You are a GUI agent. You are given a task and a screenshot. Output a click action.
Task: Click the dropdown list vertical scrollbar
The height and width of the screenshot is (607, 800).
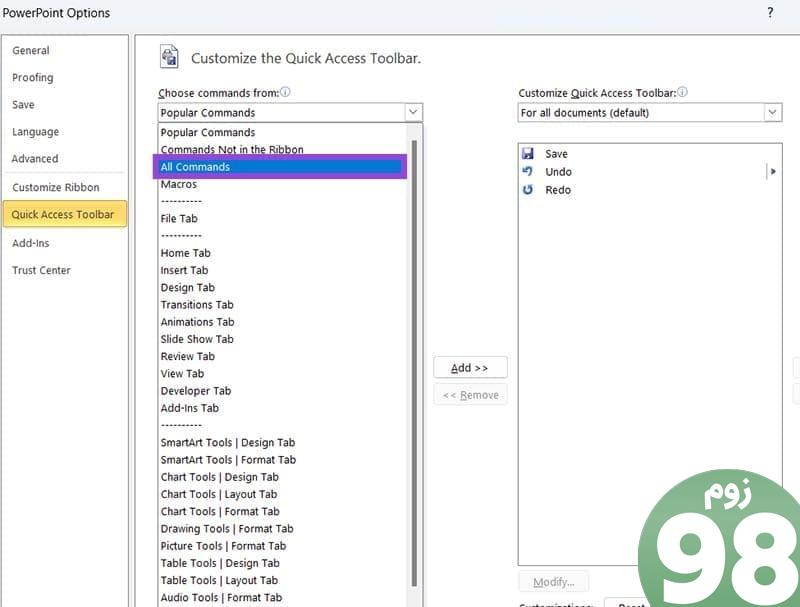(414, 363)
